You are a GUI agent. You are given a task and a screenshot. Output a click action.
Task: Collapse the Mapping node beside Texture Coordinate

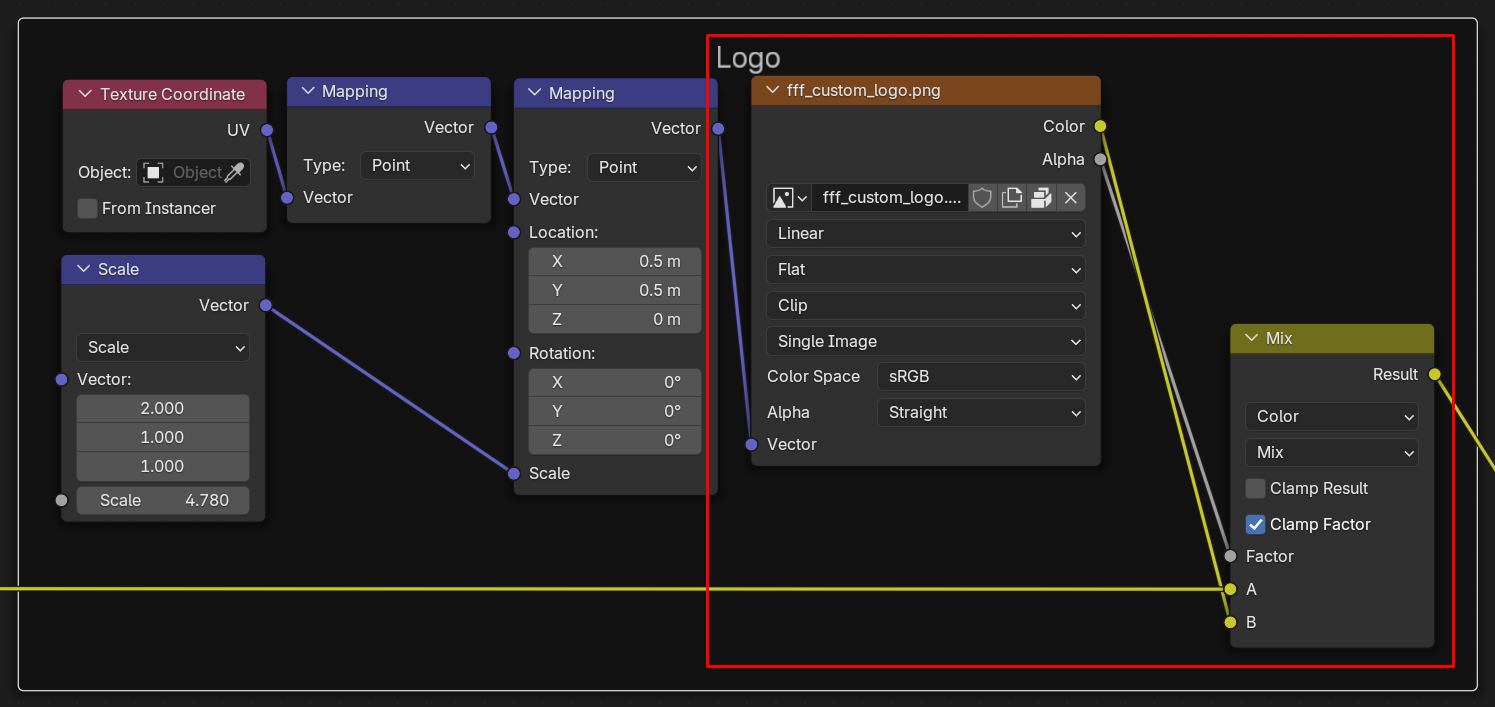[306, 91]
